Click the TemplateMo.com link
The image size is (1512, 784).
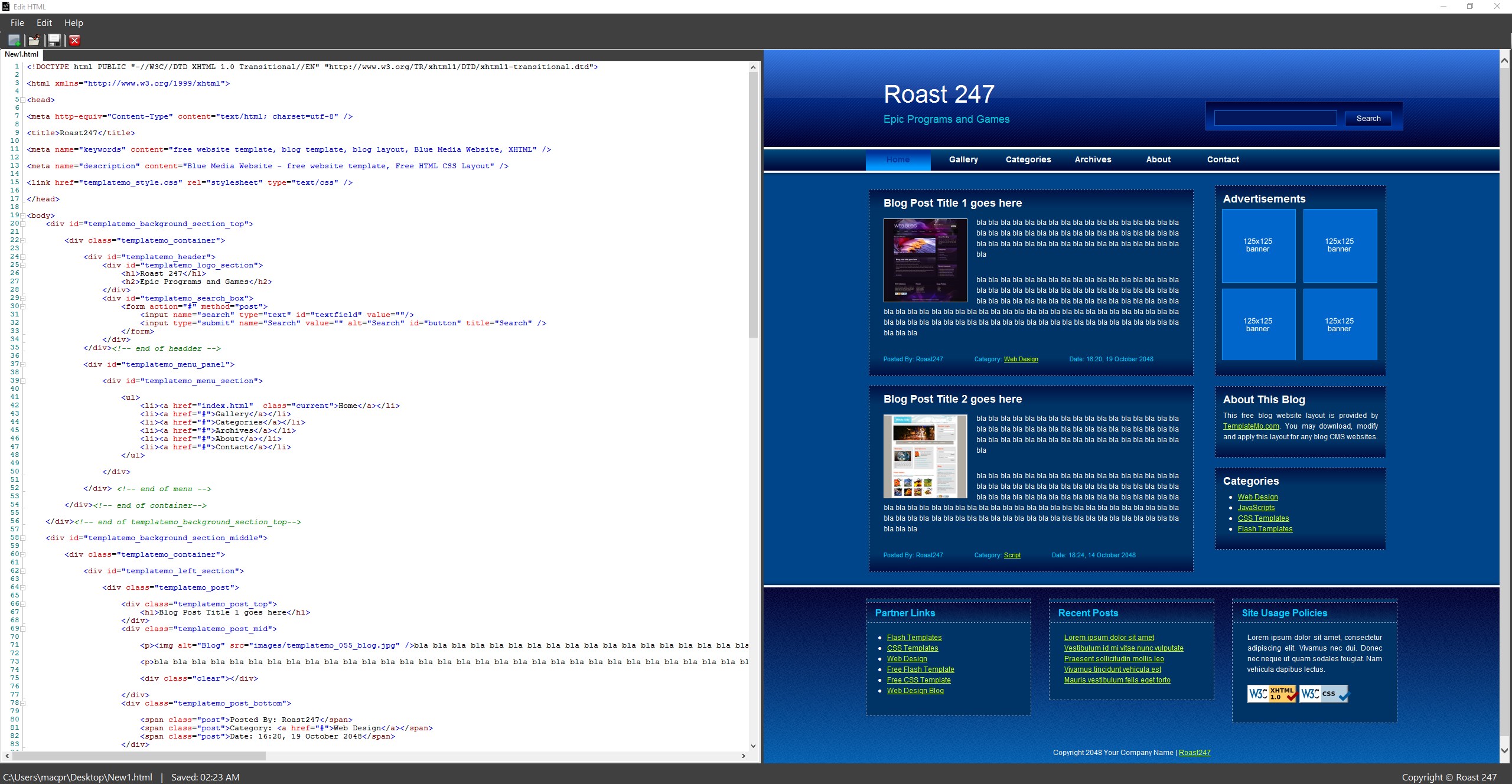point(1250,426)
